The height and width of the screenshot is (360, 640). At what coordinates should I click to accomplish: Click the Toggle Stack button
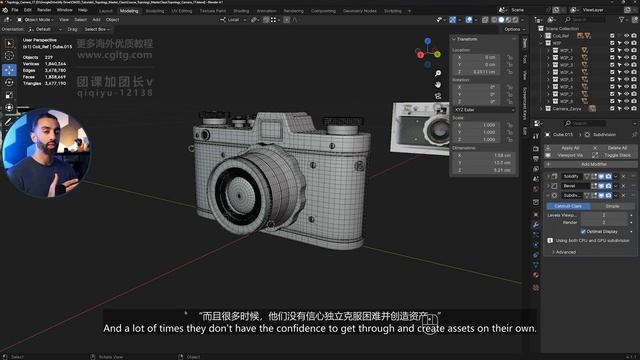(x=614, y=155)
